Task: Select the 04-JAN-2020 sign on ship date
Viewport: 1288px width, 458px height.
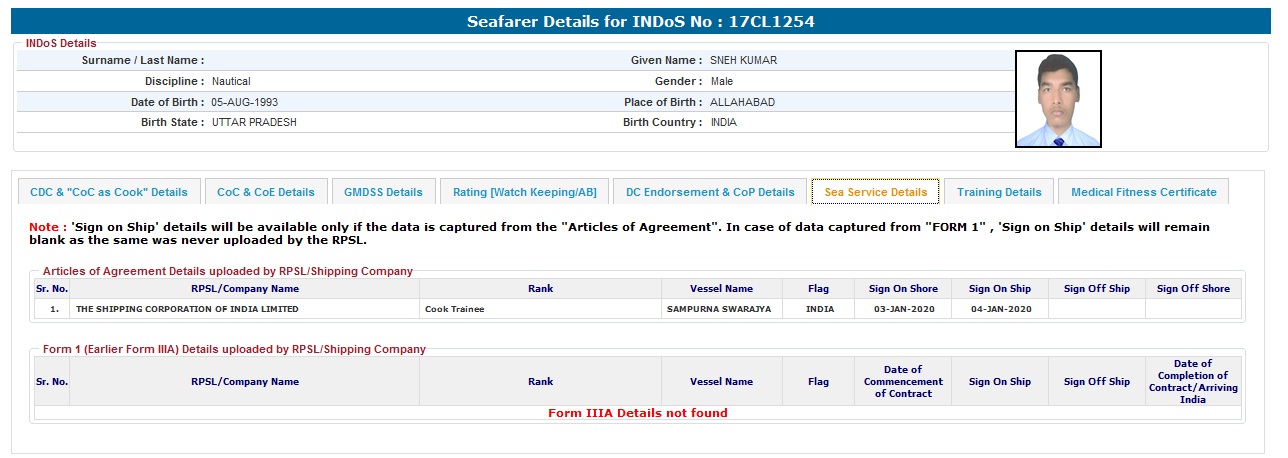Action: tap(1001, 309)
